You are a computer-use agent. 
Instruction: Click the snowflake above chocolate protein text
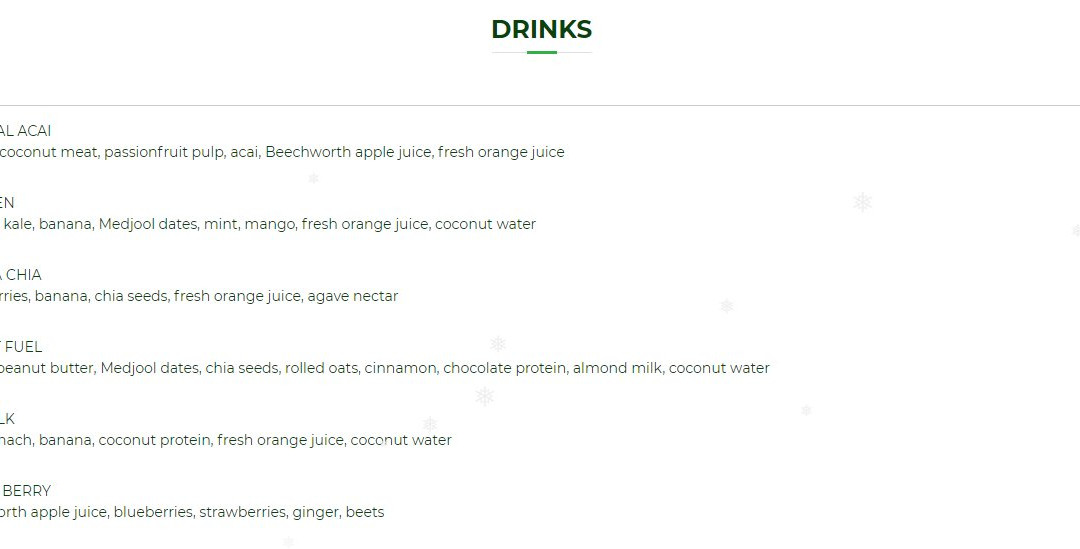[497, 343]
